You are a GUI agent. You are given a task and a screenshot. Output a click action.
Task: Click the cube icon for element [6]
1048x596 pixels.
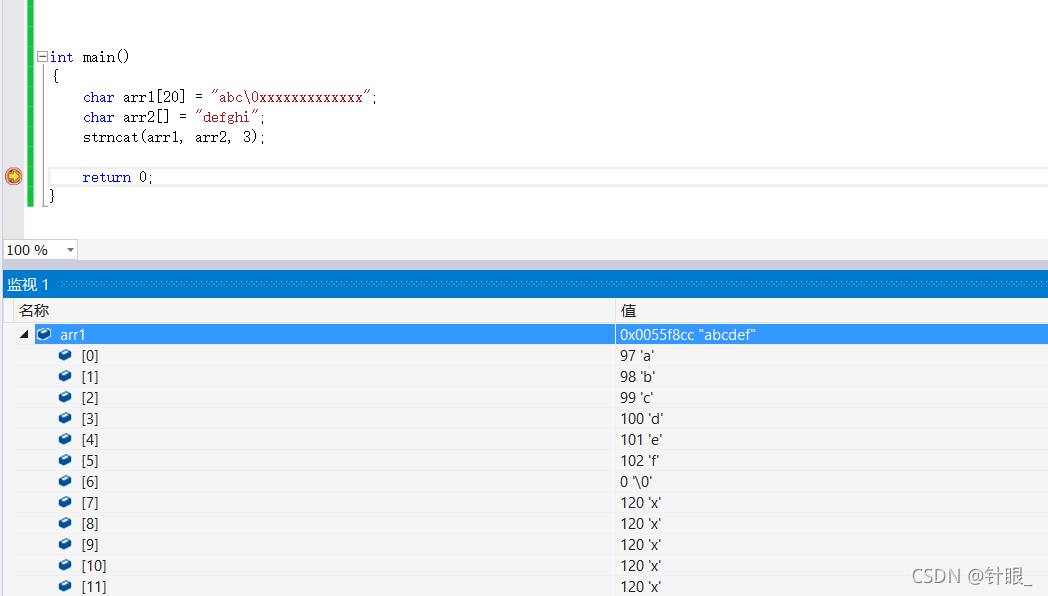[x=65, y=481]
